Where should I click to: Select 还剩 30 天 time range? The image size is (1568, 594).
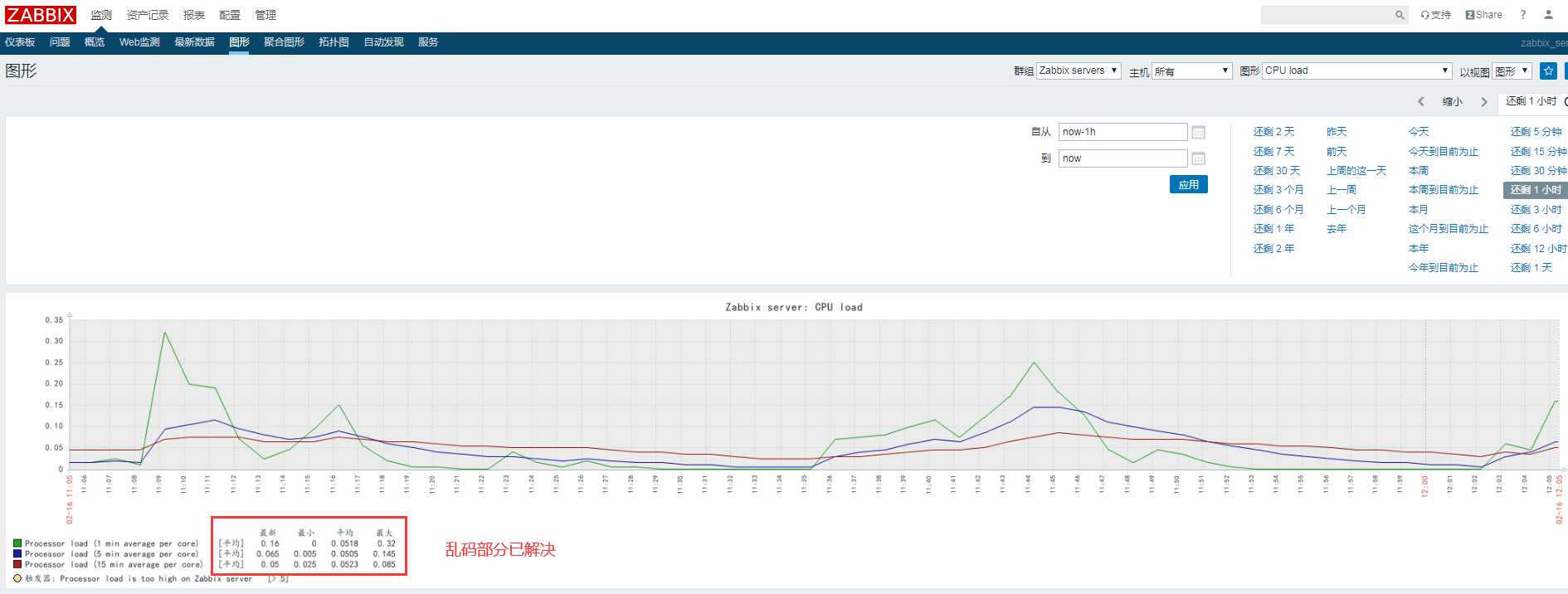coord(1276,171)
